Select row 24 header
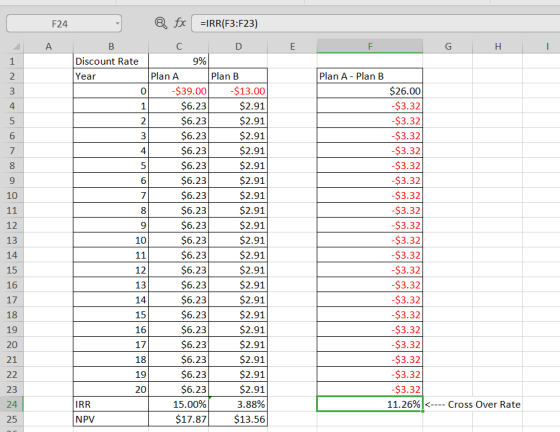The height and width of the screenshot is (432, 560). click(12, 405)
